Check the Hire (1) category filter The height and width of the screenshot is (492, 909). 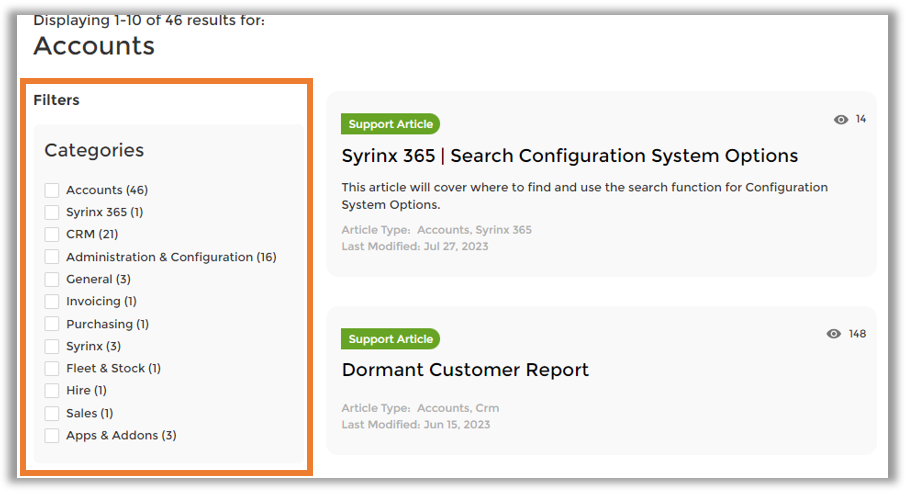(x=52, y=390)
